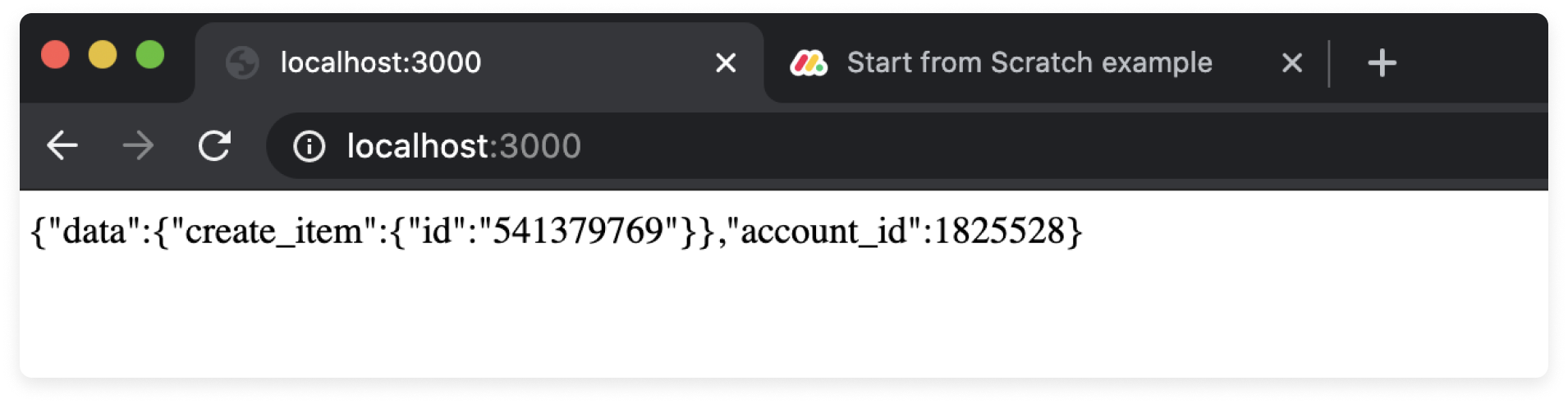Go back using the back arrow
This screenshot has height=404, width=1568.
[x=62, y=146]
